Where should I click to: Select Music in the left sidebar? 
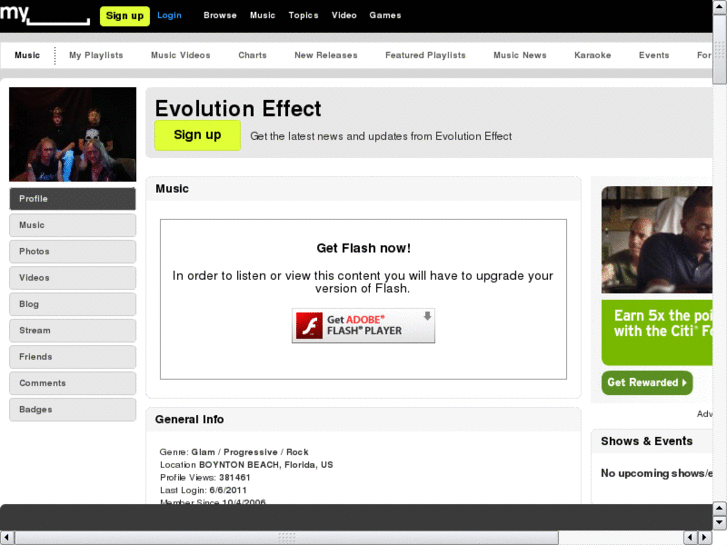(72, 225)
